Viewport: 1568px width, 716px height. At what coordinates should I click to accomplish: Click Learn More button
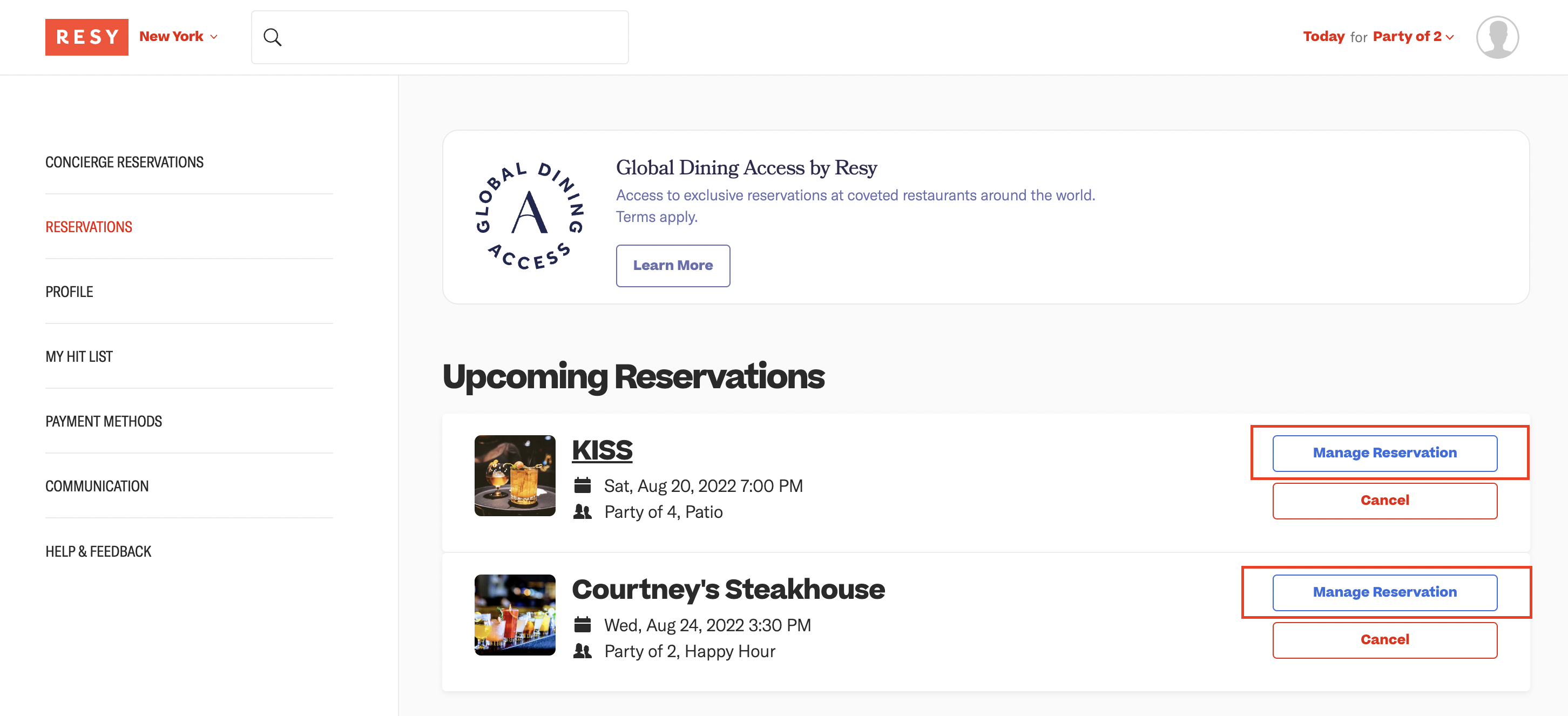tap(673, 266)
